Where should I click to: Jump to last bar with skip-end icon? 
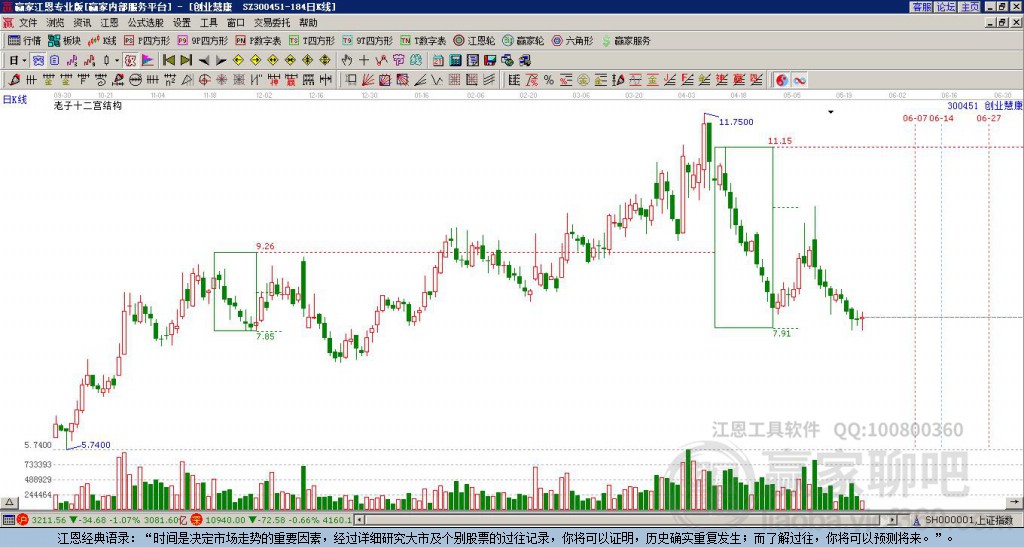click(186, 61)
